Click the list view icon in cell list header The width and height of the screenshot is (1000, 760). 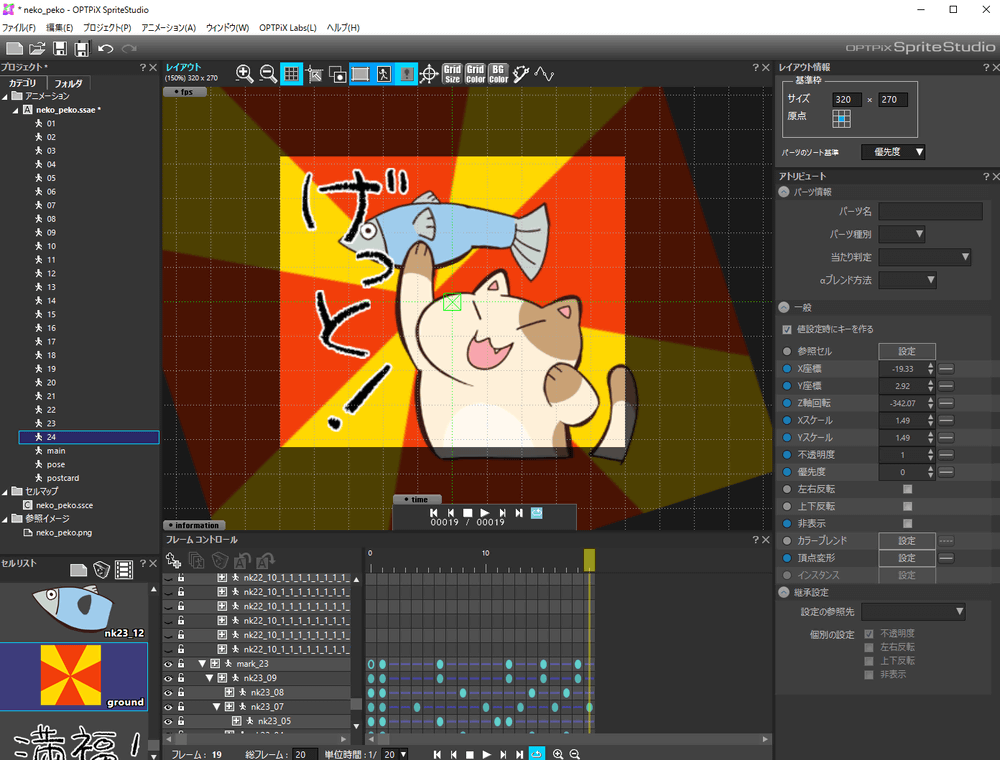(124, 569)
